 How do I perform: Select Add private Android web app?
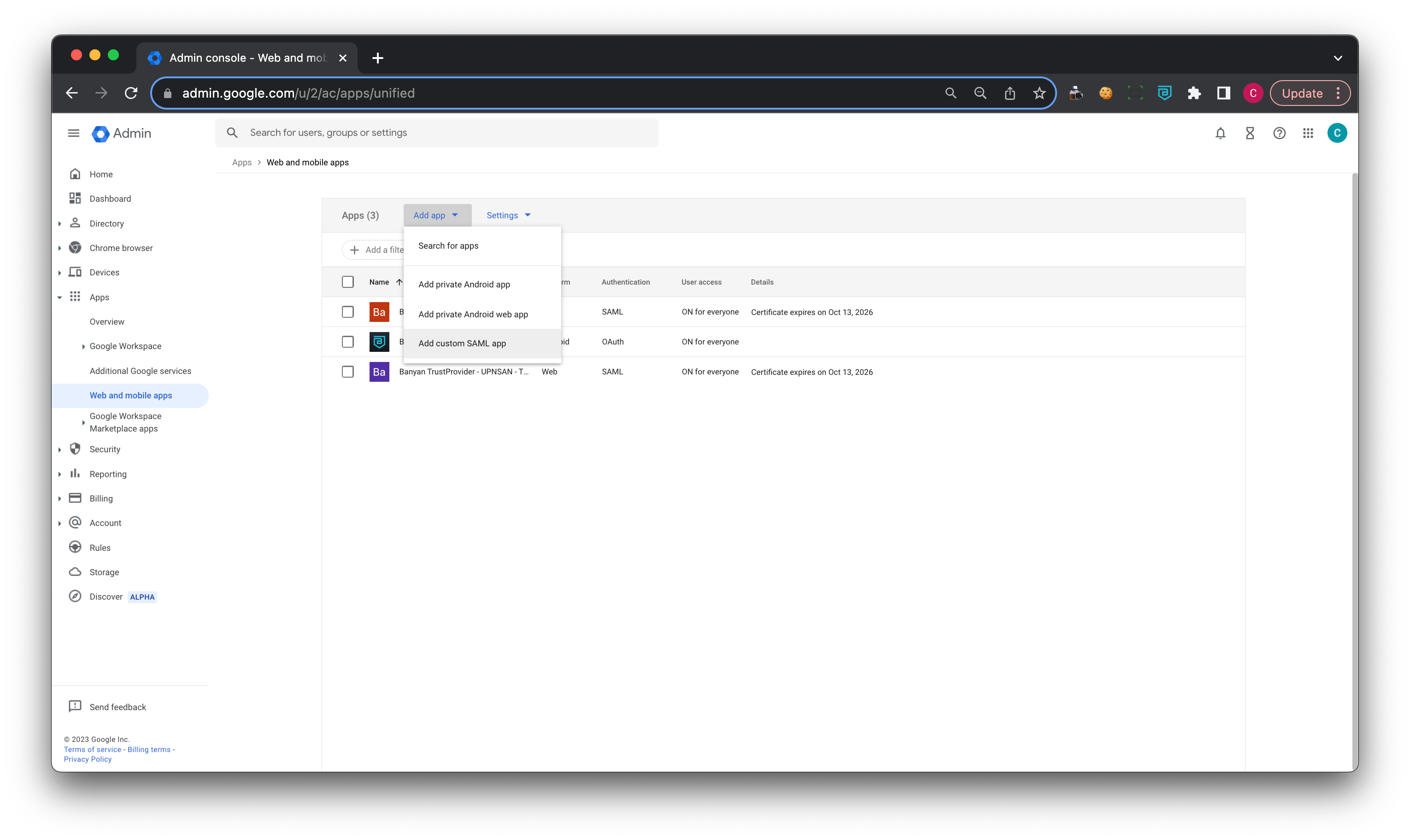[473, 314]
